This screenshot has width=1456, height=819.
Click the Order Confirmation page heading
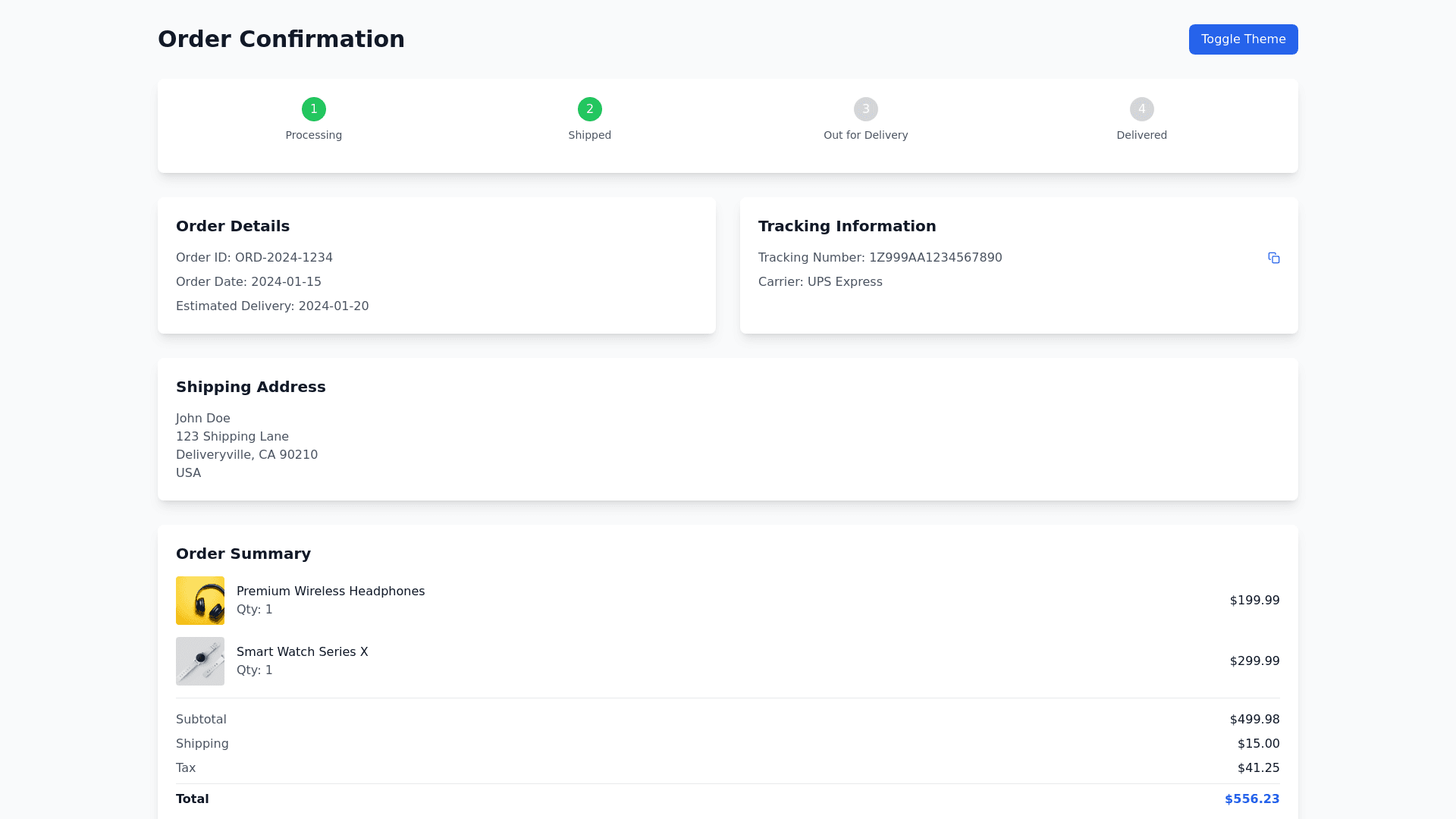281,39
